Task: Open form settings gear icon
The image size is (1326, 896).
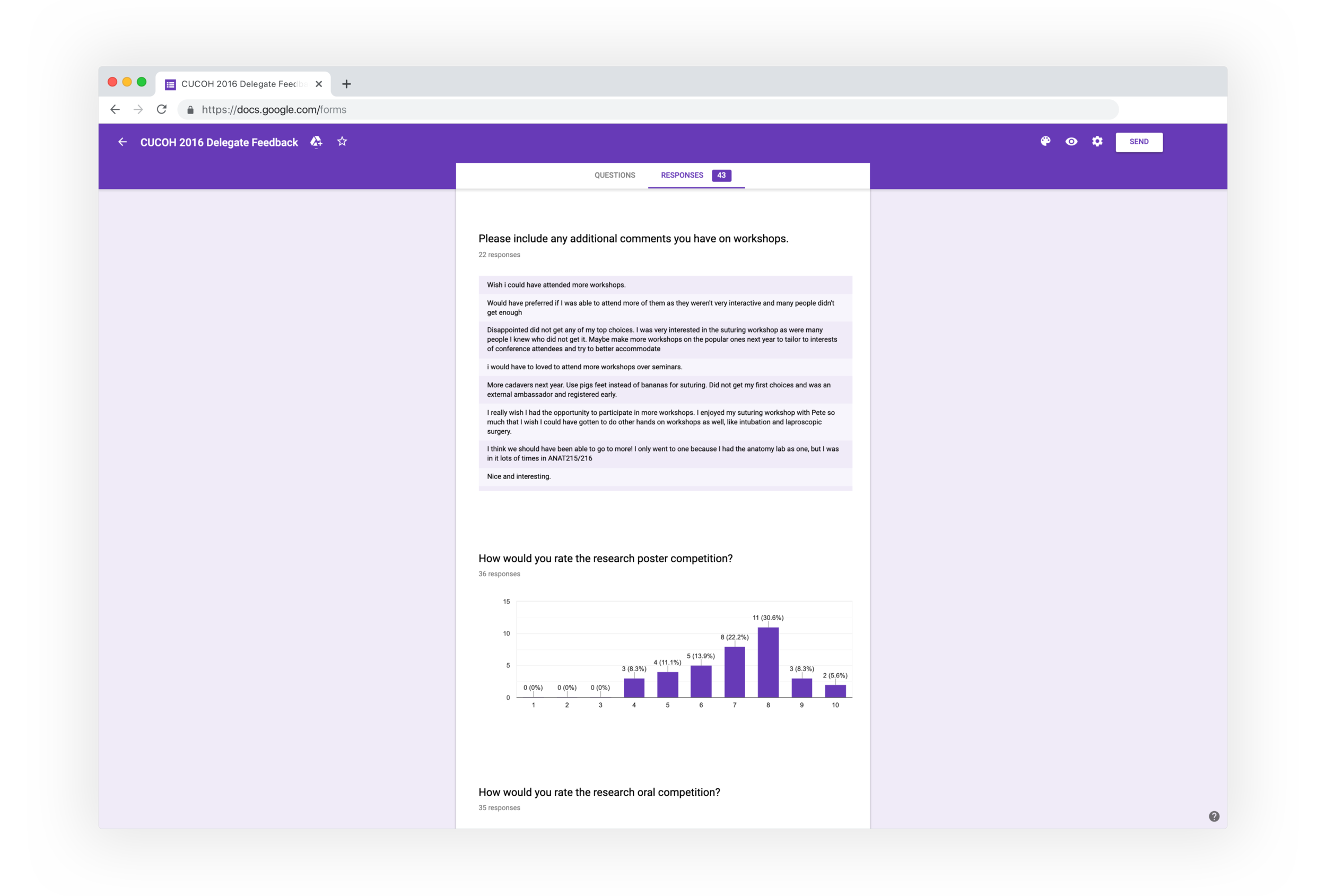Action: coord(1097,141)
